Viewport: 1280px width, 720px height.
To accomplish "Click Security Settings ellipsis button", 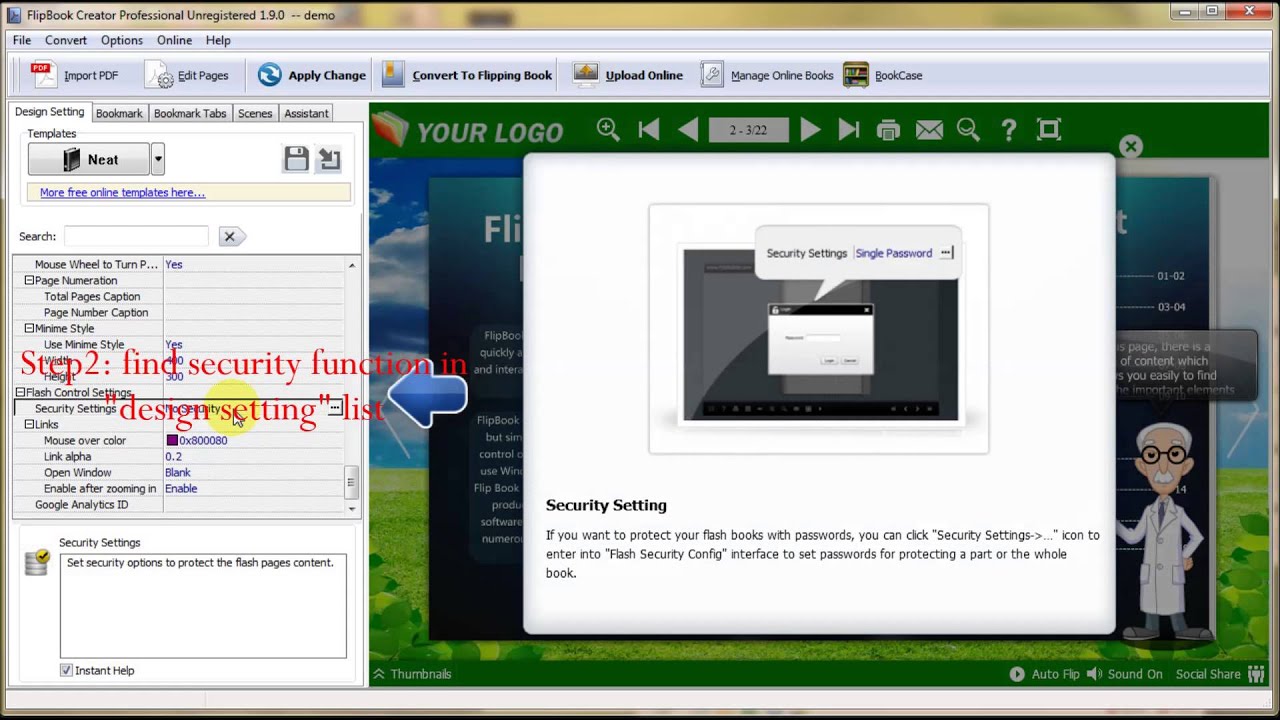I will click(335, 408).
